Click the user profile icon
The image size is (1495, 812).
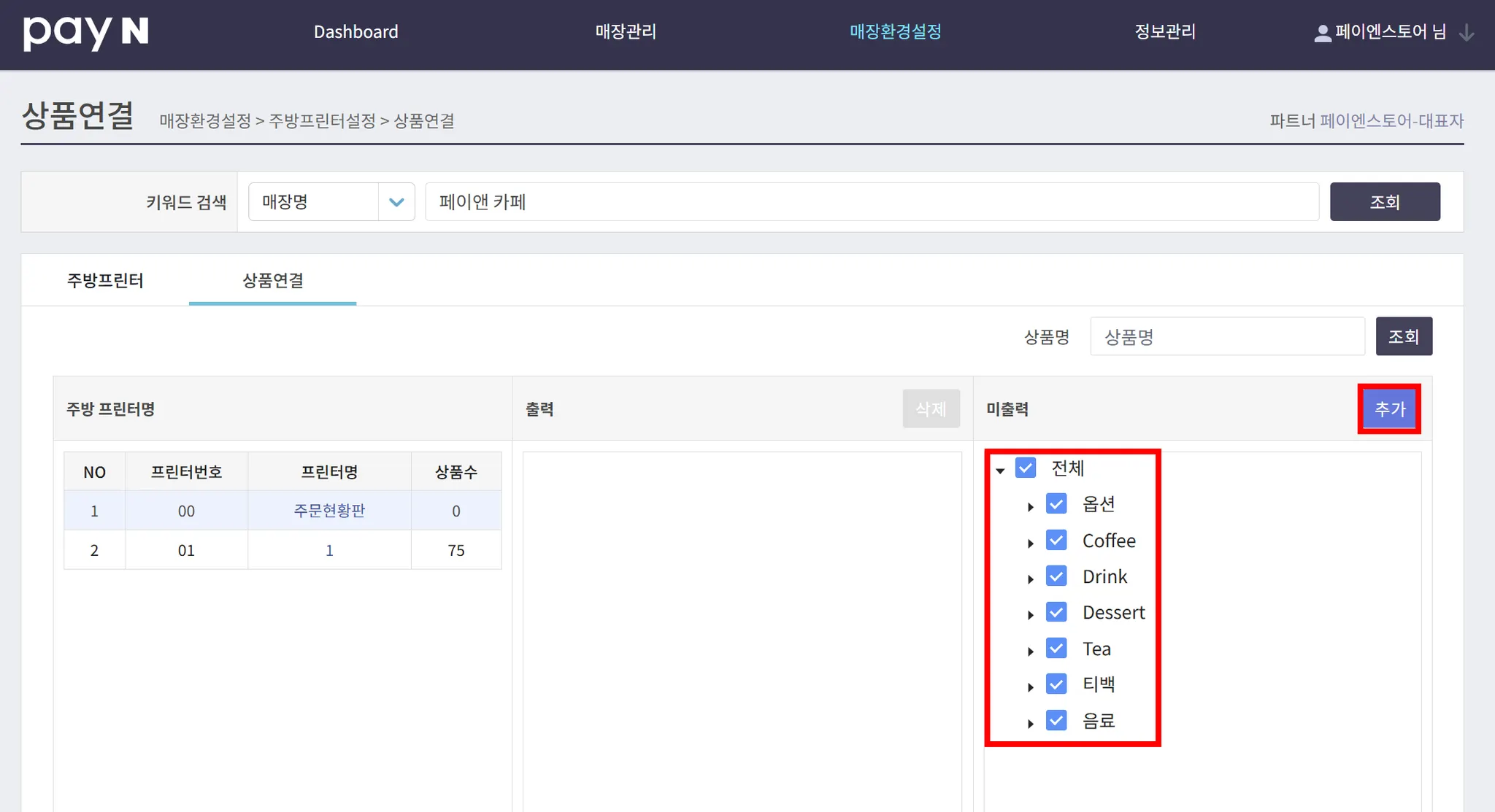pyautogui.click(x=1322, y=34)
